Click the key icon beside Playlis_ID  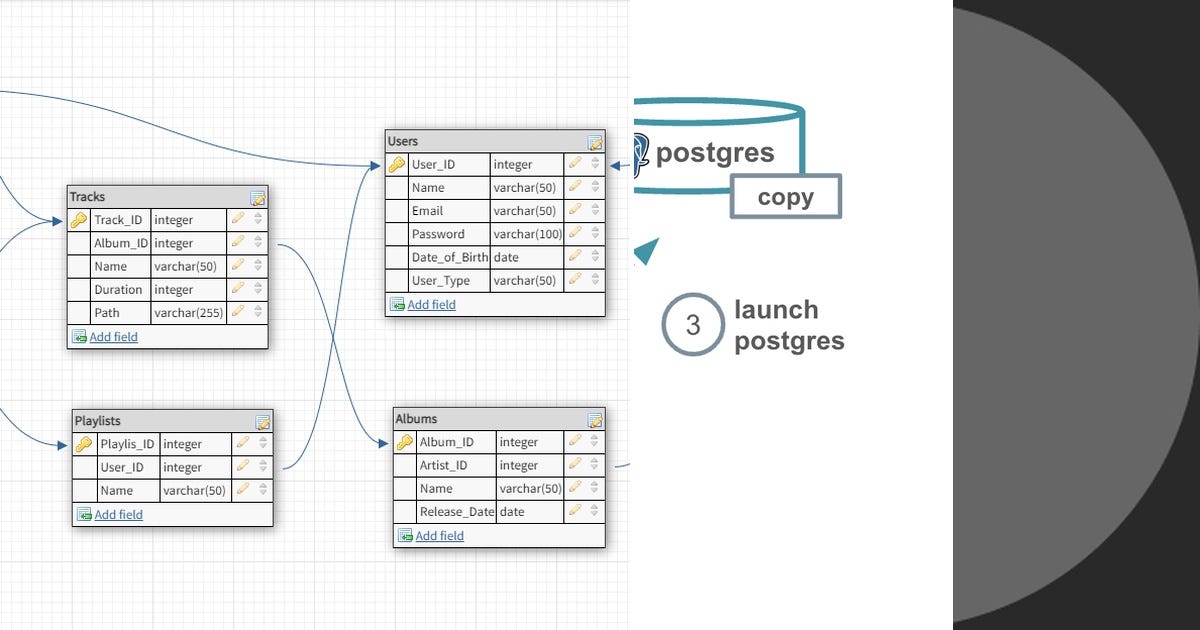(85, 443)
